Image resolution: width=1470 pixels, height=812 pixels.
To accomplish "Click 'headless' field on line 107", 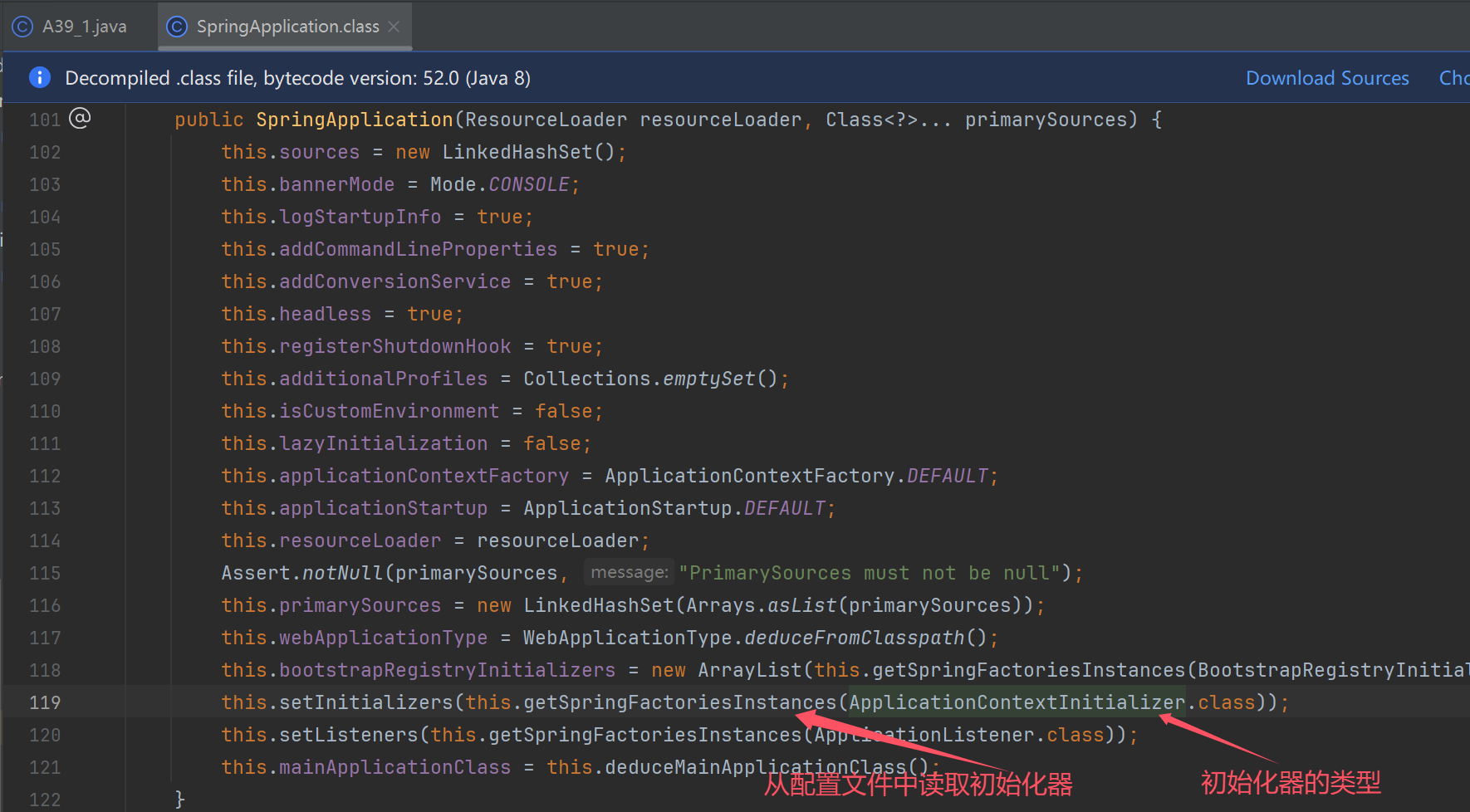I will point(325,314).
